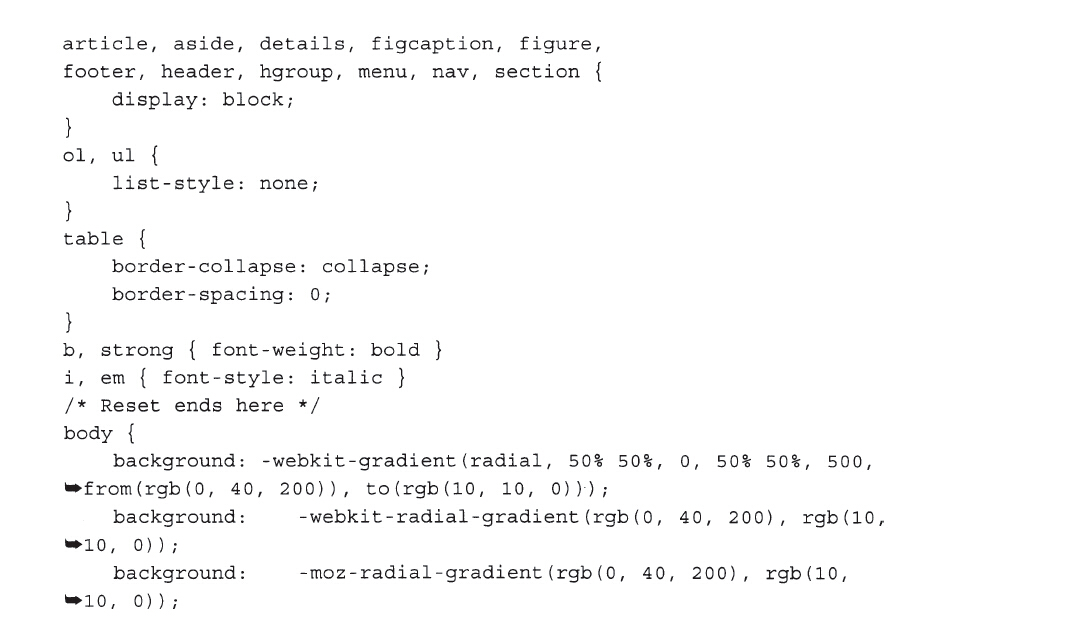Click the continuation arrow before from(rgb
Screen dimensions: 1091x623
72,489
